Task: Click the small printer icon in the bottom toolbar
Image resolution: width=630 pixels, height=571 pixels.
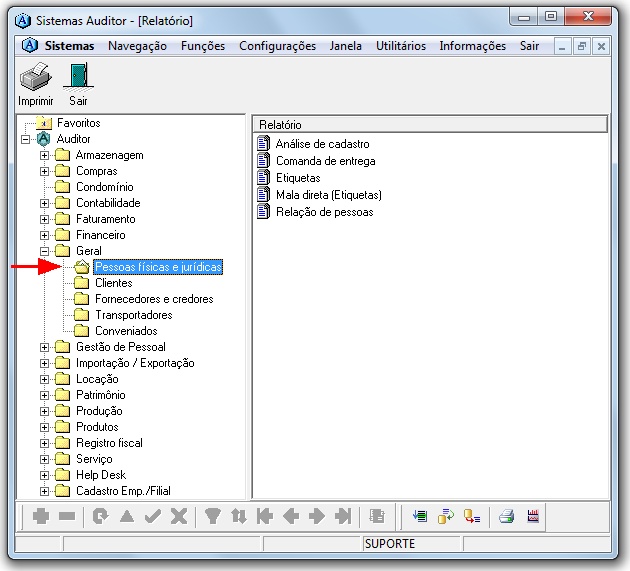Action: point(506,516)
